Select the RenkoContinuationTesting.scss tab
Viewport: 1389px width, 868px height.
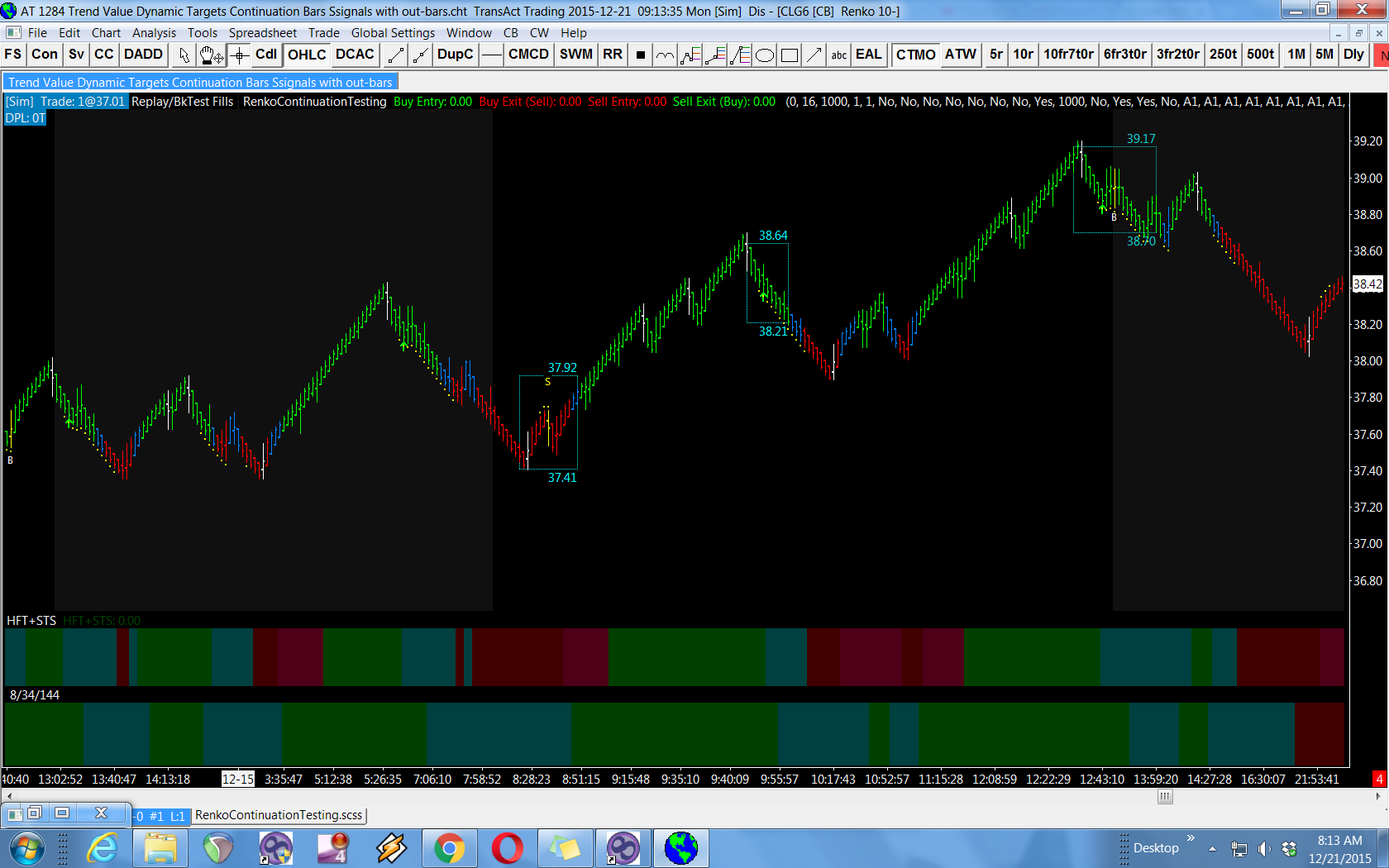tap(279, 815)
